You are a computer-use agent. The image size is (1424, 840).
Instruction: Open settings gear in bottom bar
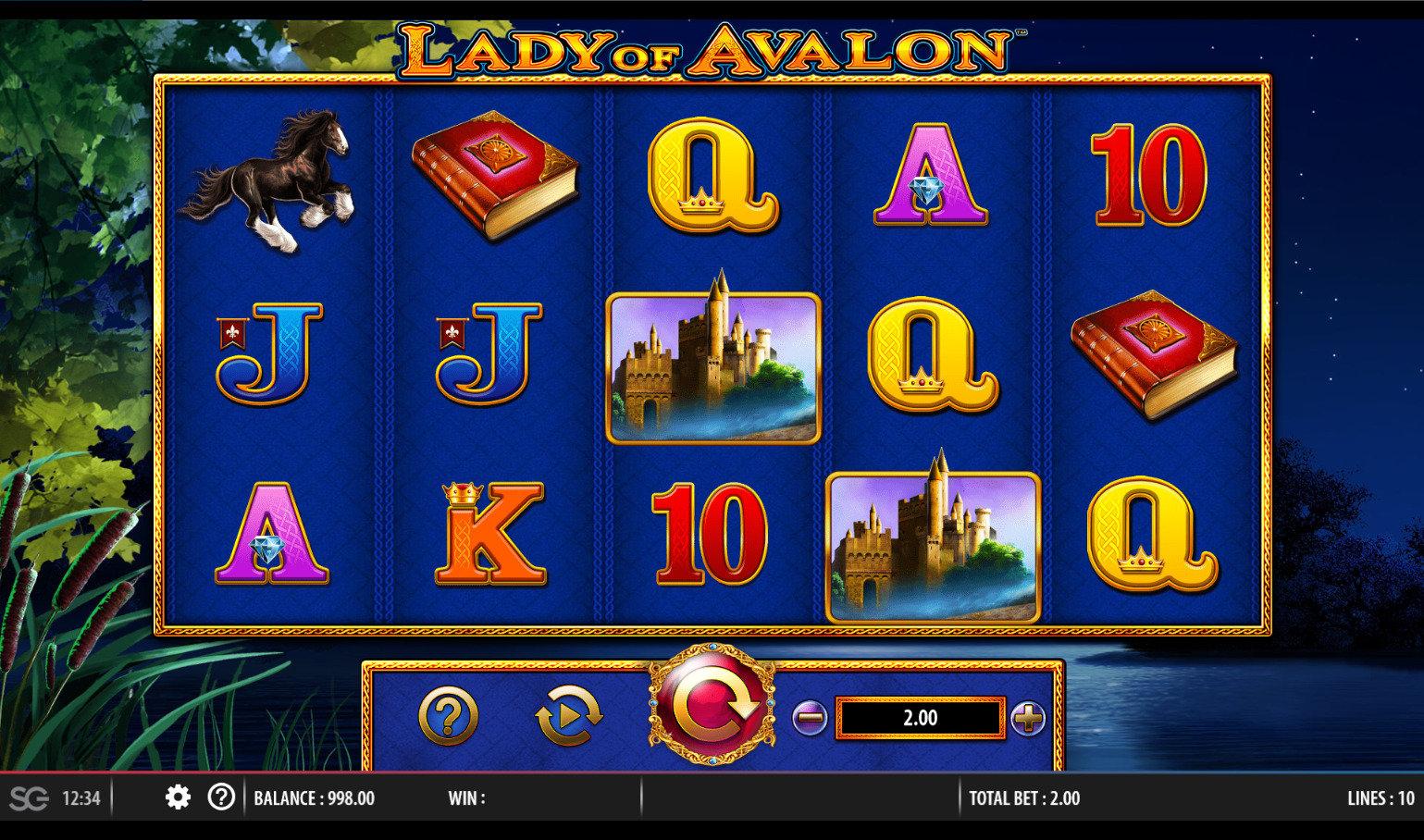(x=178, y=797)
